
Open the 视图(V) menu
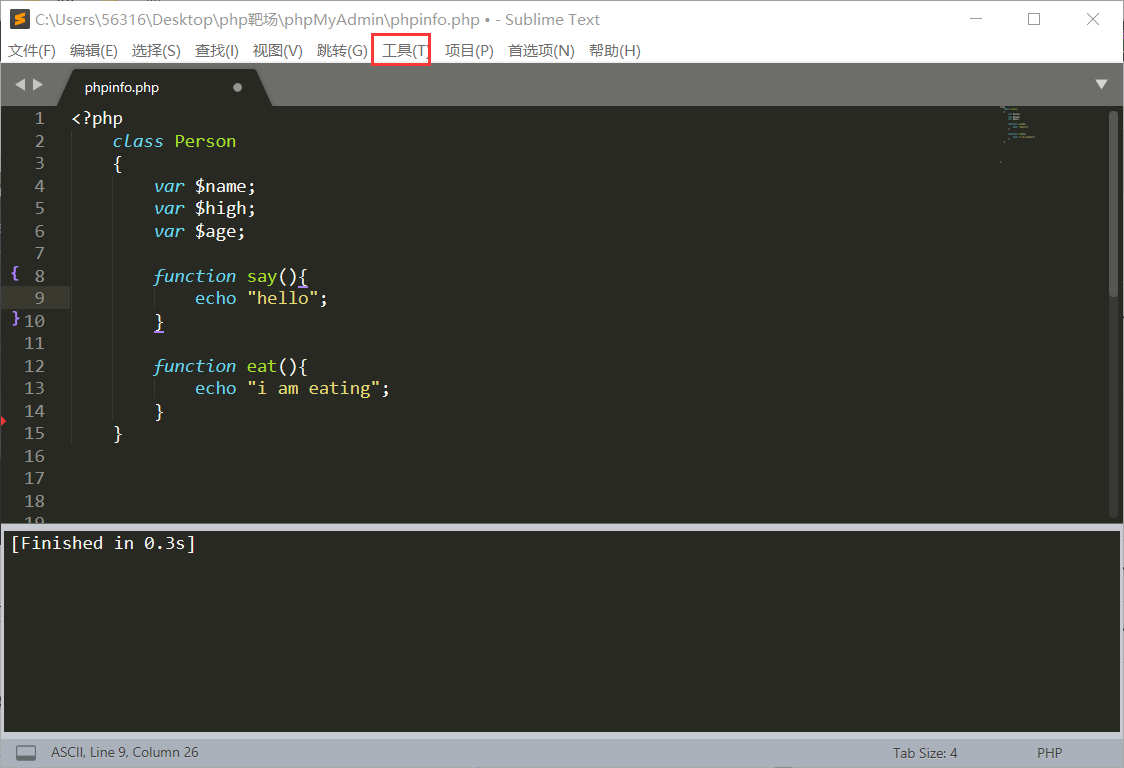click(277, 51)
